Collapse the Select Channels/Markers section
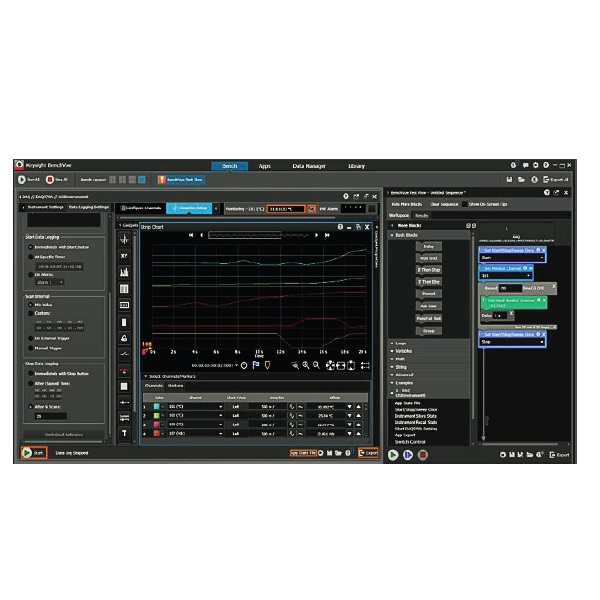 click(x=145, y=375)
